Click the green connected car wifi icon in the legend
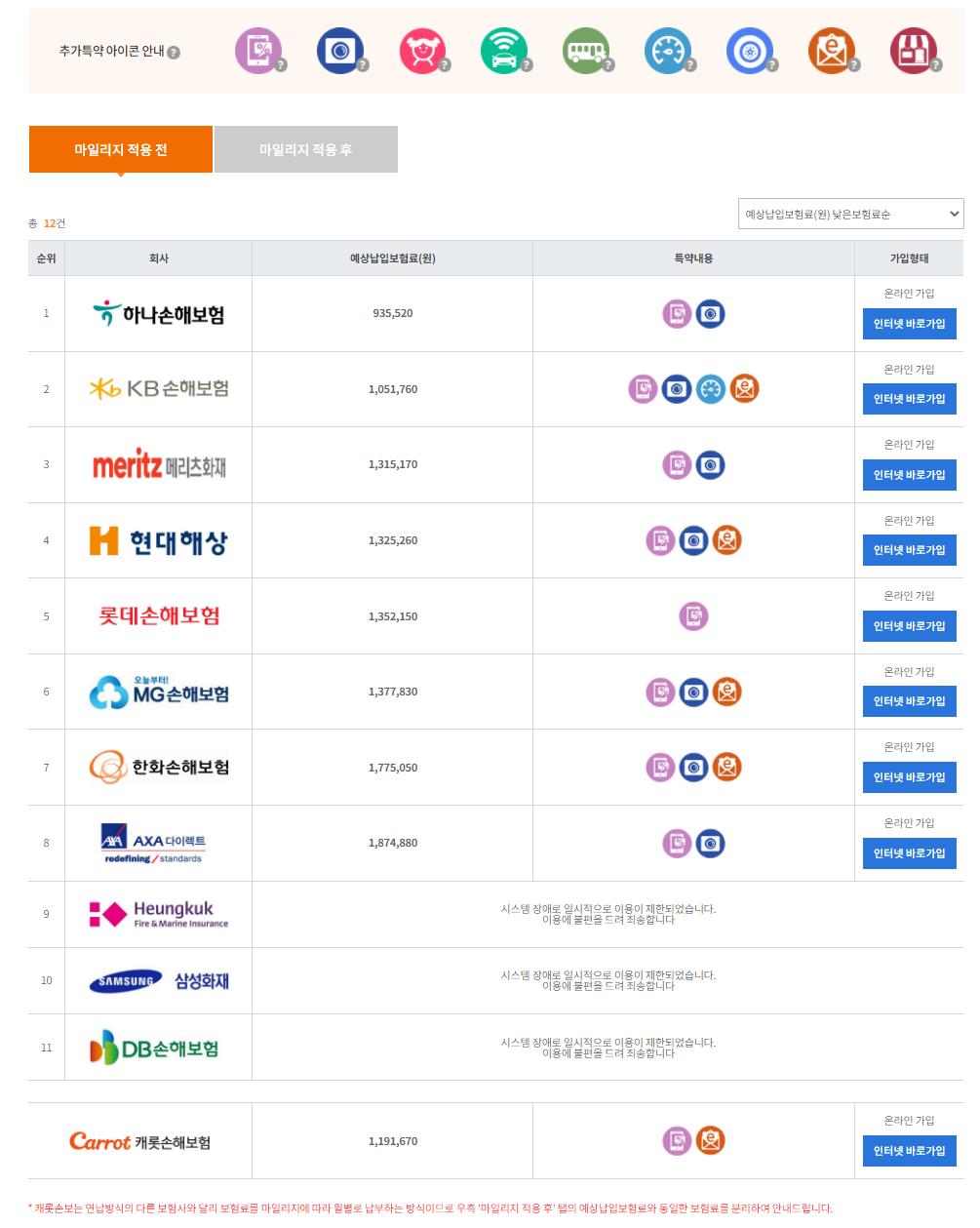This screenshot has width=980, height=1228. [504, 51]
